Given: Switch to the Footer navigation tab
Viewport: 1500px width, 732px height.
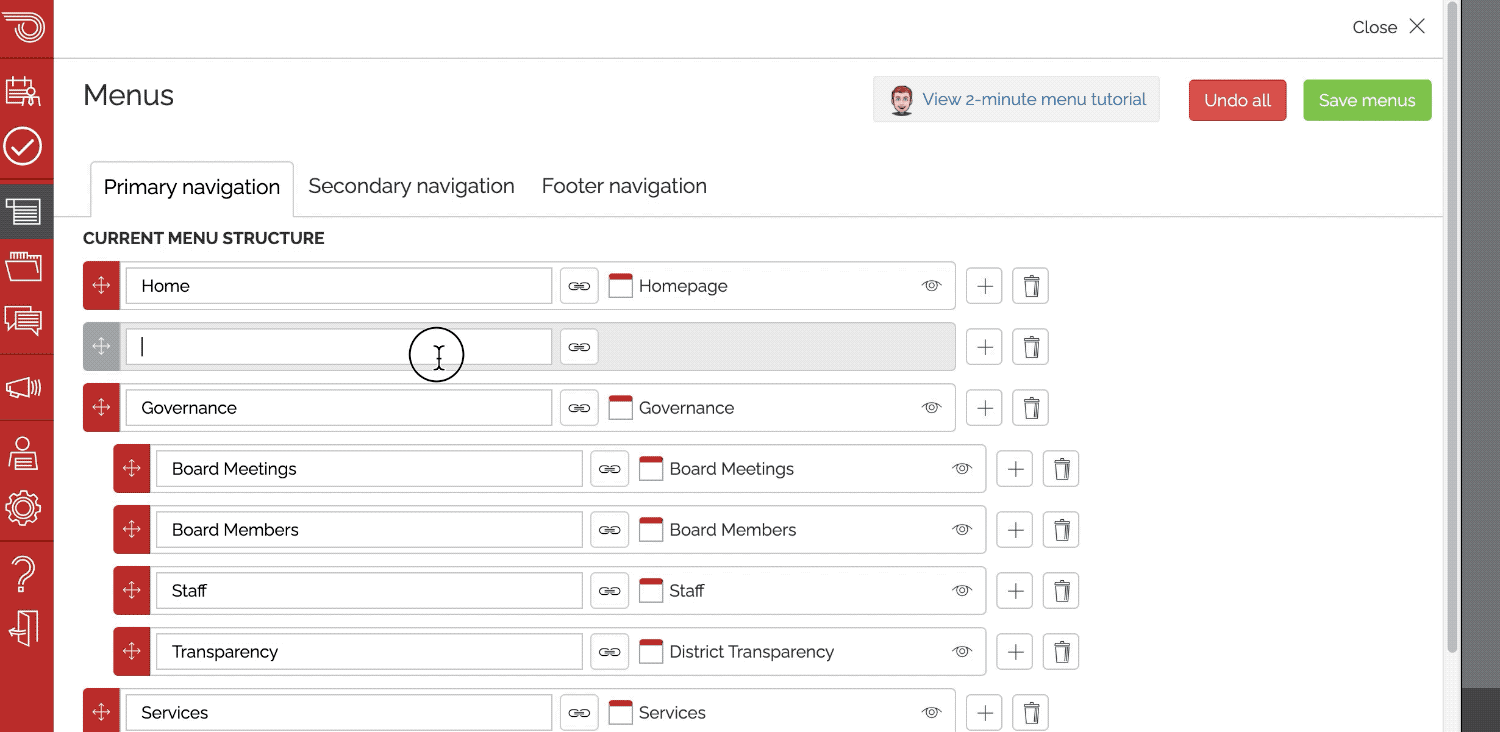Looking at the screenshot, I should click(x=624, y=186).
